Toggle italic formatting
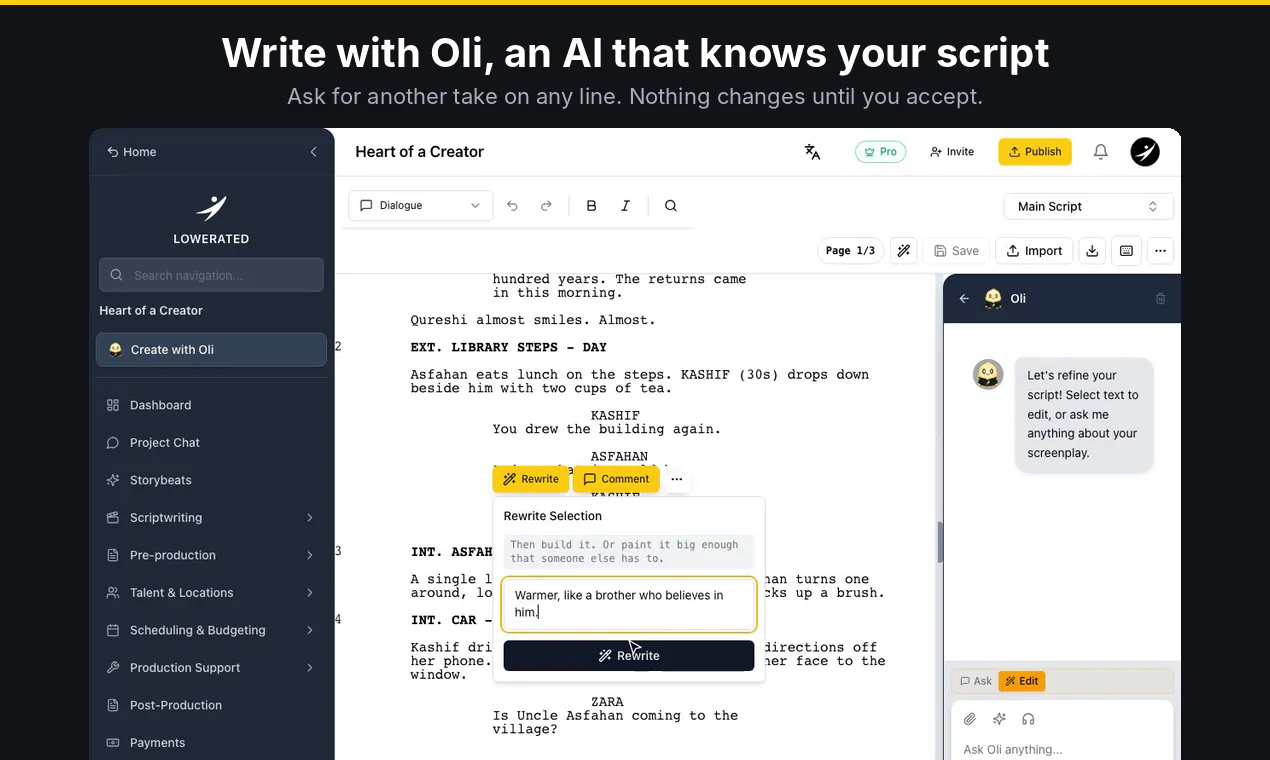 coord(625,206)
